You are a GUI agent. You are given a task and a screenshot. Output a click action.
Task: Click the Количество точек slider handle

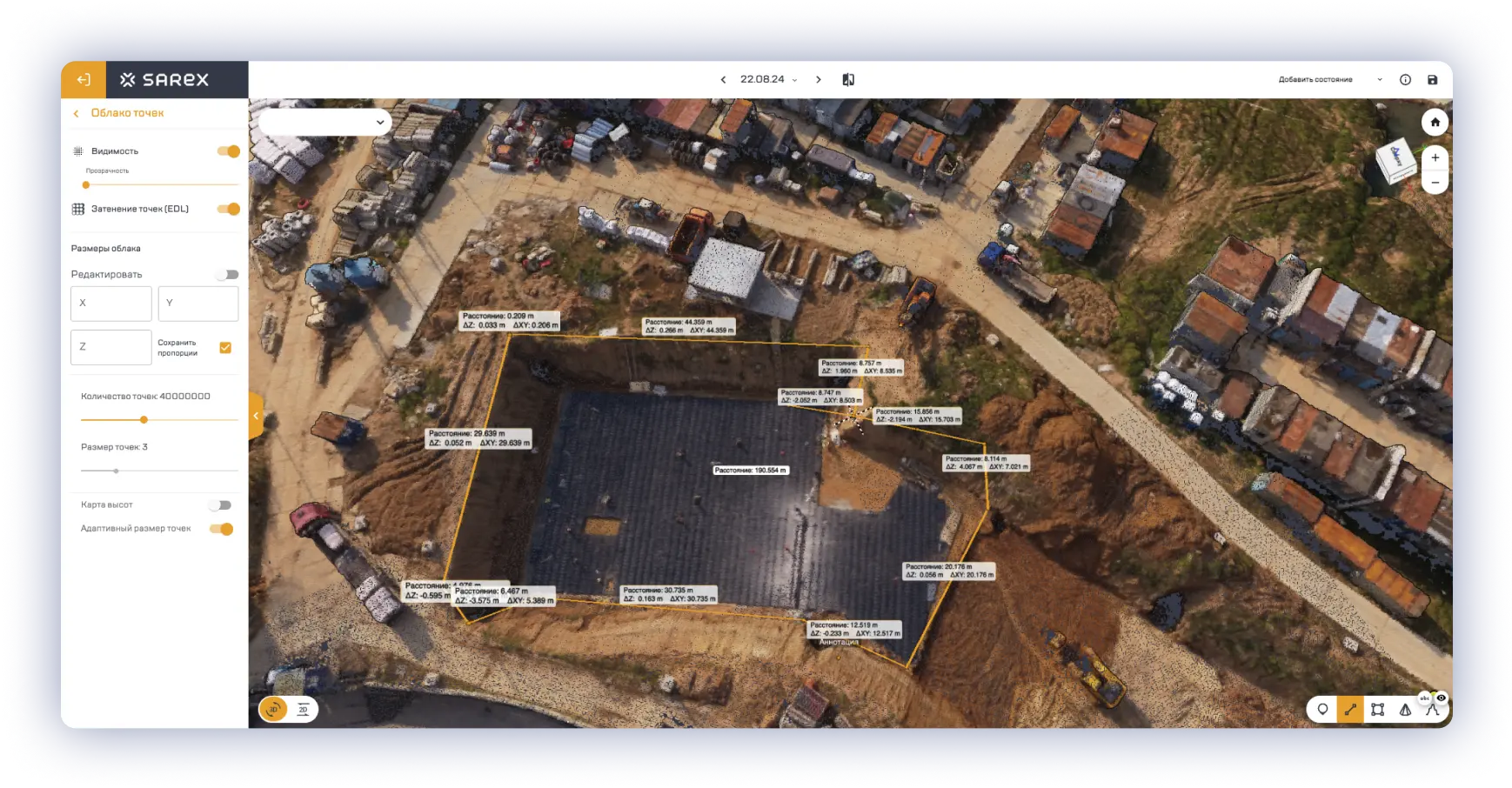tap(144, 420)
